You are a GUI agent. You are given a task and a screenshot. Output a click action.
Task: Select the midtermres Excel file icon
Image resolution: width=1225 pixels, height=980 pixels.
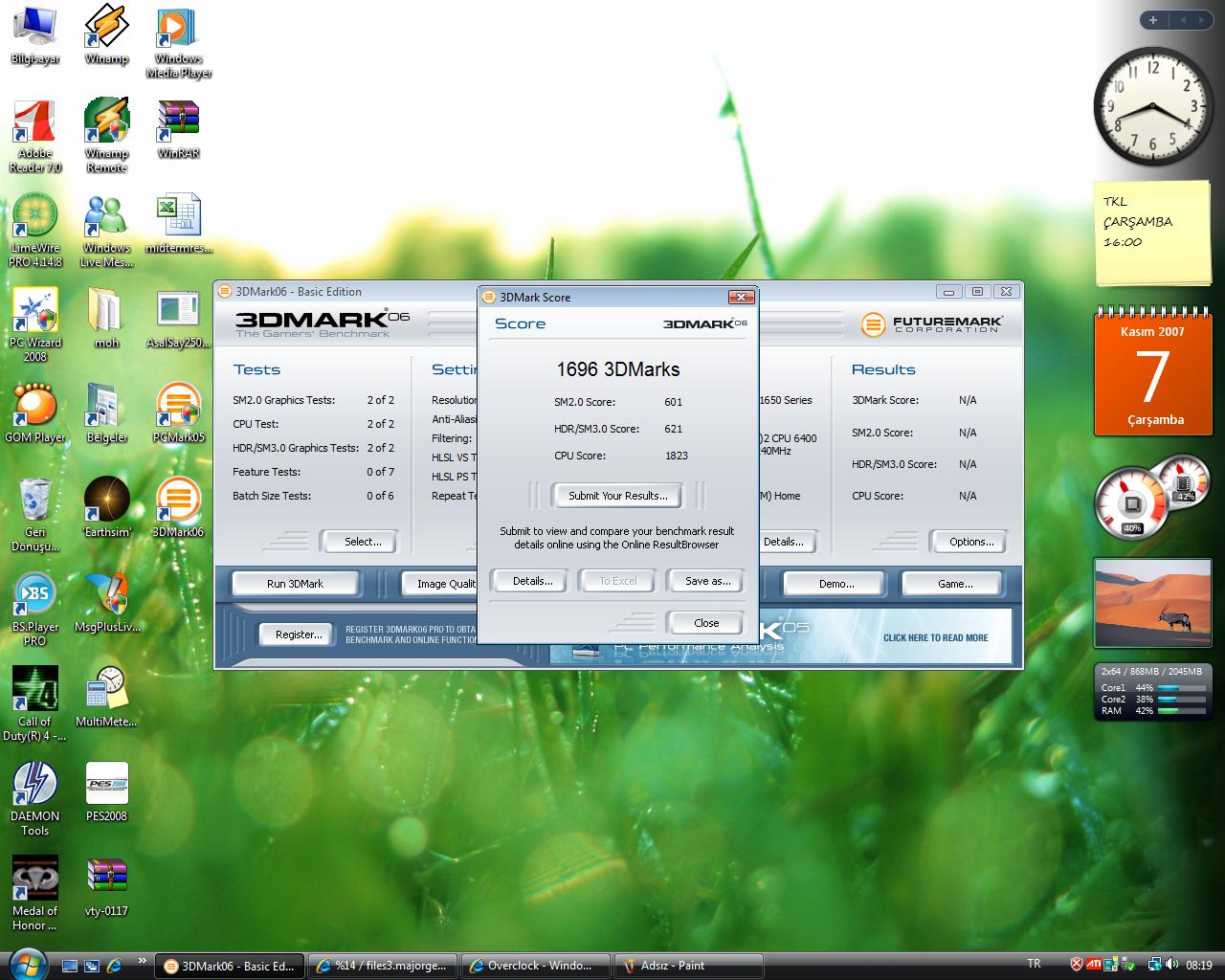178,225
